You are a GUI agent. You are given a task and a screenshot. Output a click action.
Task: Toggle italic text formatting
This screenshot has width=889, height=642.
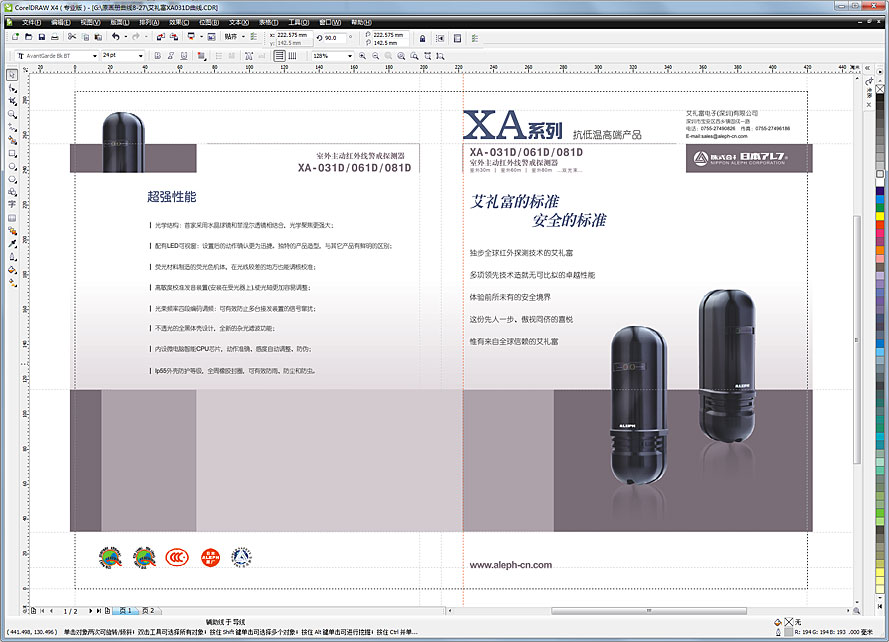tap(171, 54)
